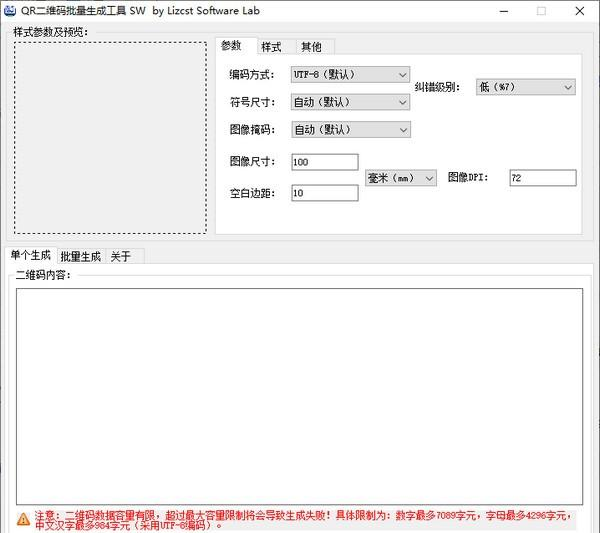Click the 二维码内容 text area

click(299, 396)
